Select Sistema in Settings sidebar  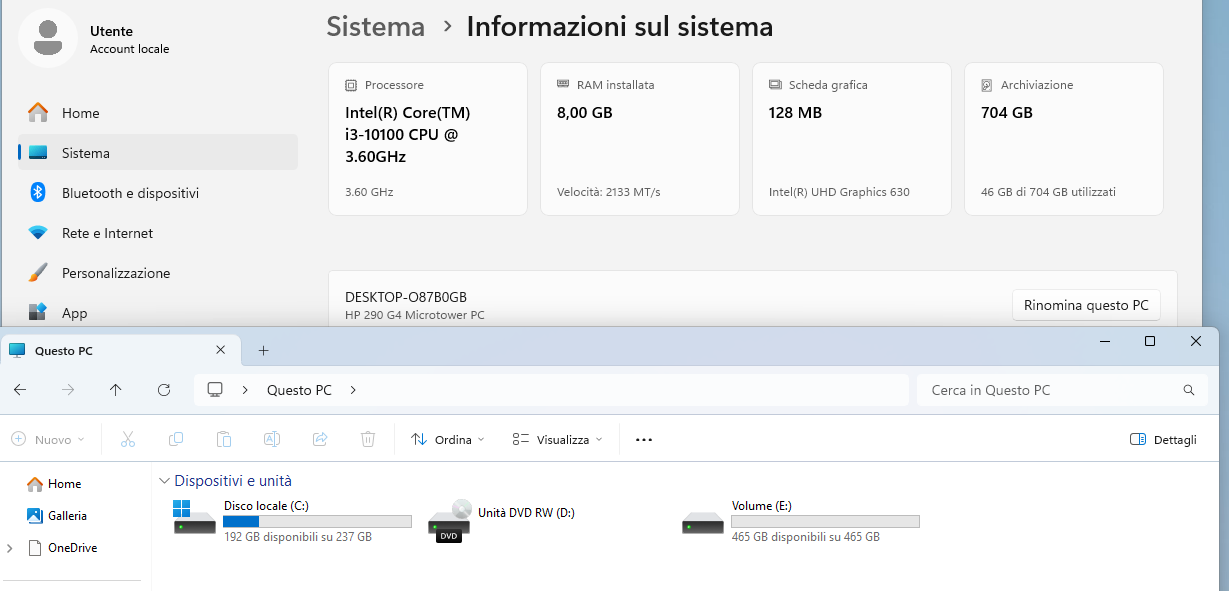point(158,153)
